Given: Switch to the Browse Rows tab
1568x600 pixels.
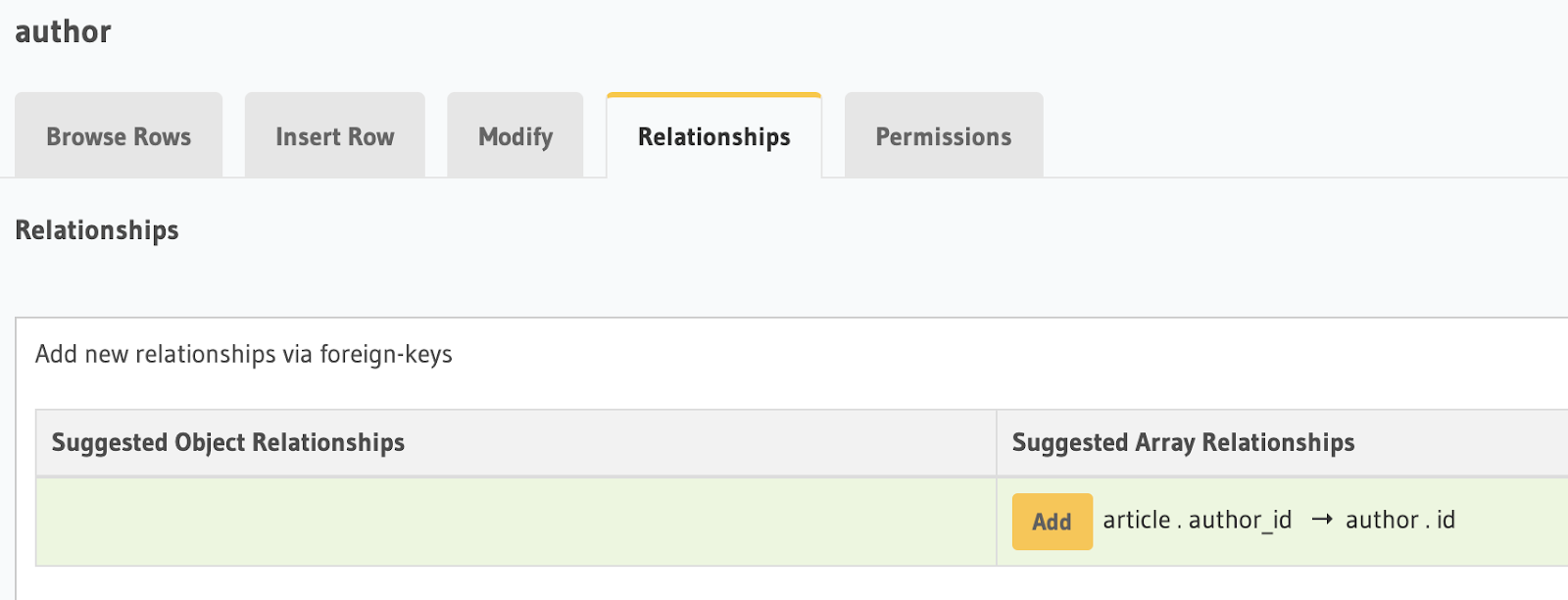Looking at the screenshot, I should tap(118, 136).
